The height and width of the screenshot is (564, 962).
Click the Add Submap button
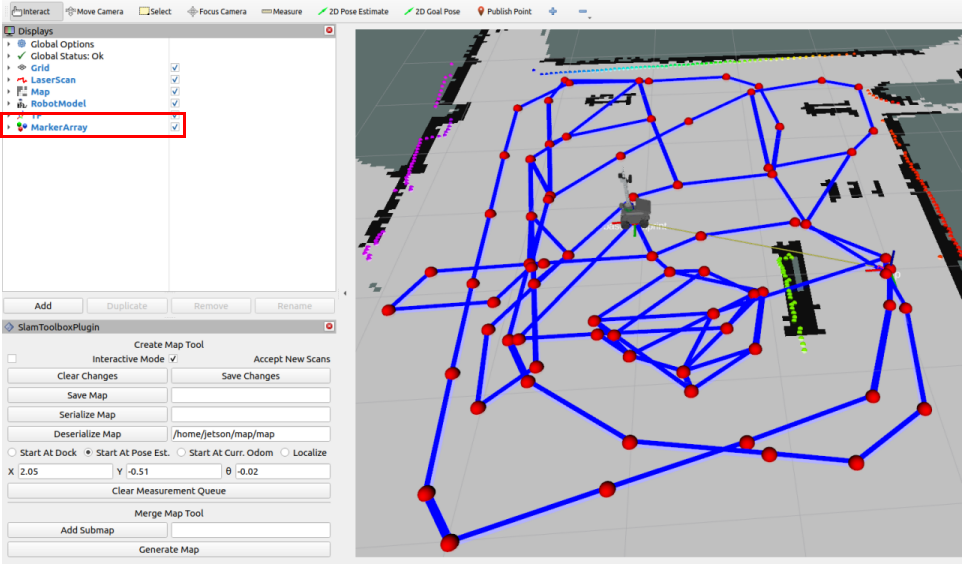coord(87,530)
